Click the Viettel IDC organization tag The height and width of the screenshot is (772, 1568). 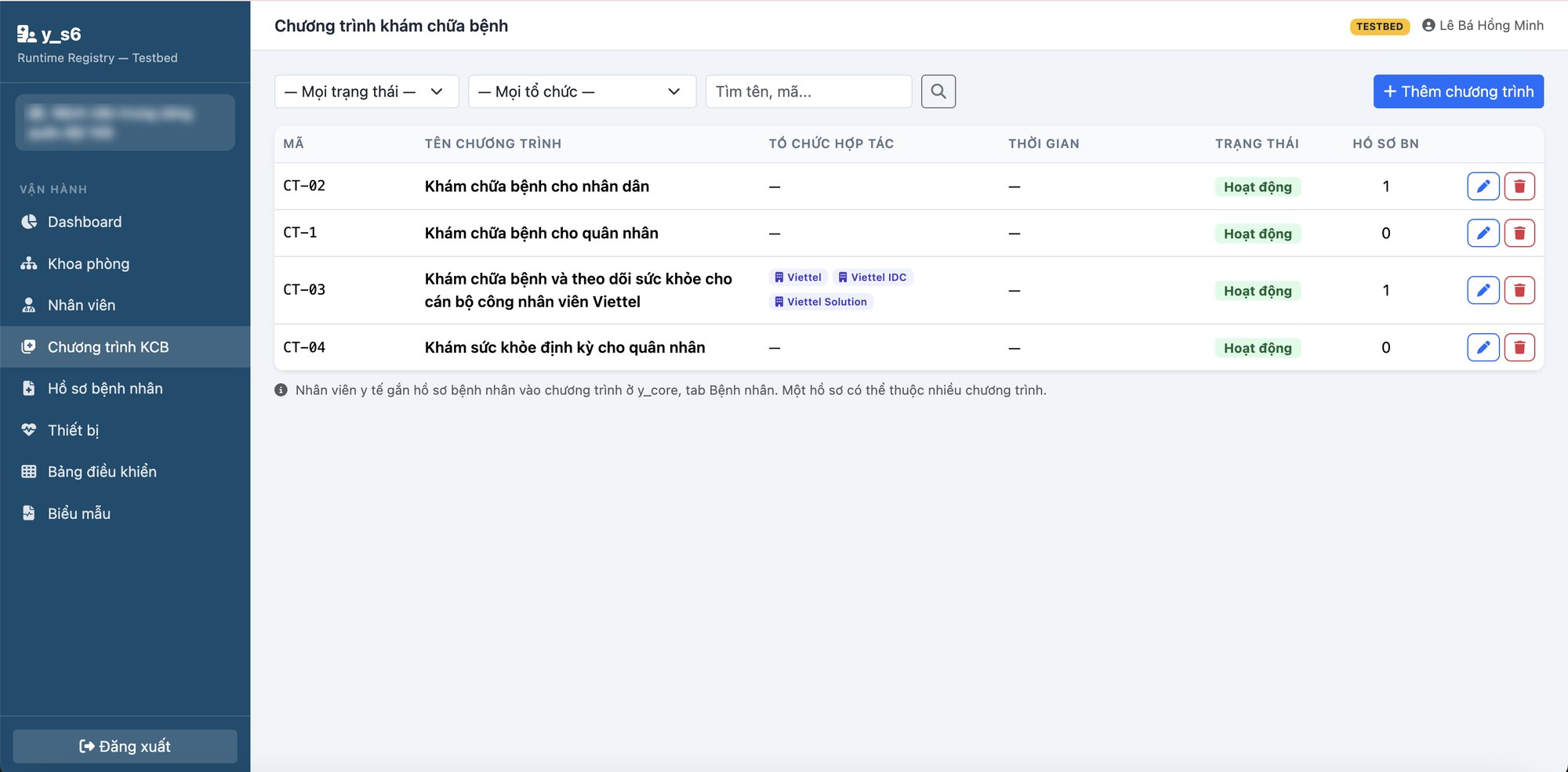click(x=872, y=277)
